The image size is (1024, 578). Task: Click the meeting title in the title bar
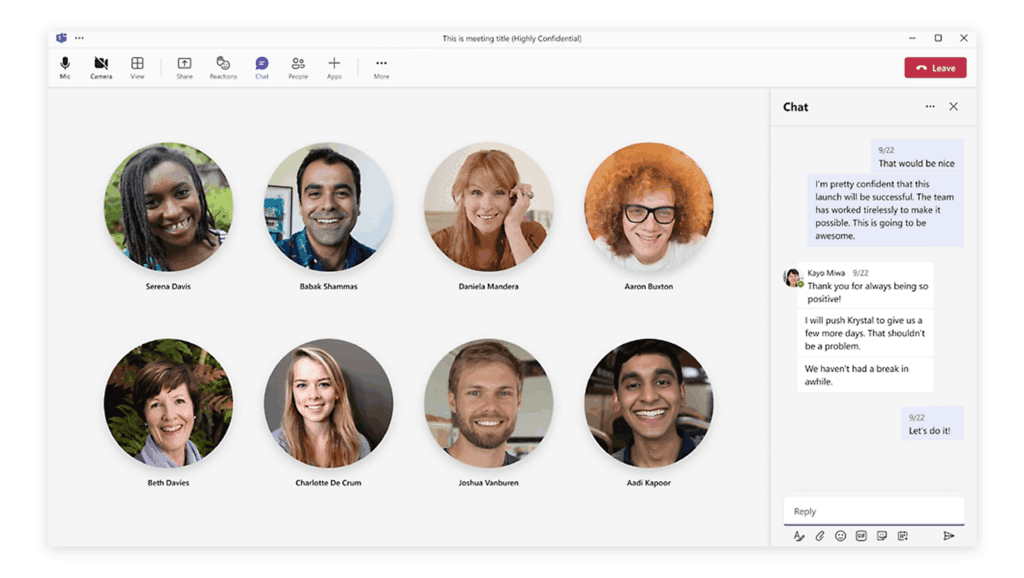point(512,38)
